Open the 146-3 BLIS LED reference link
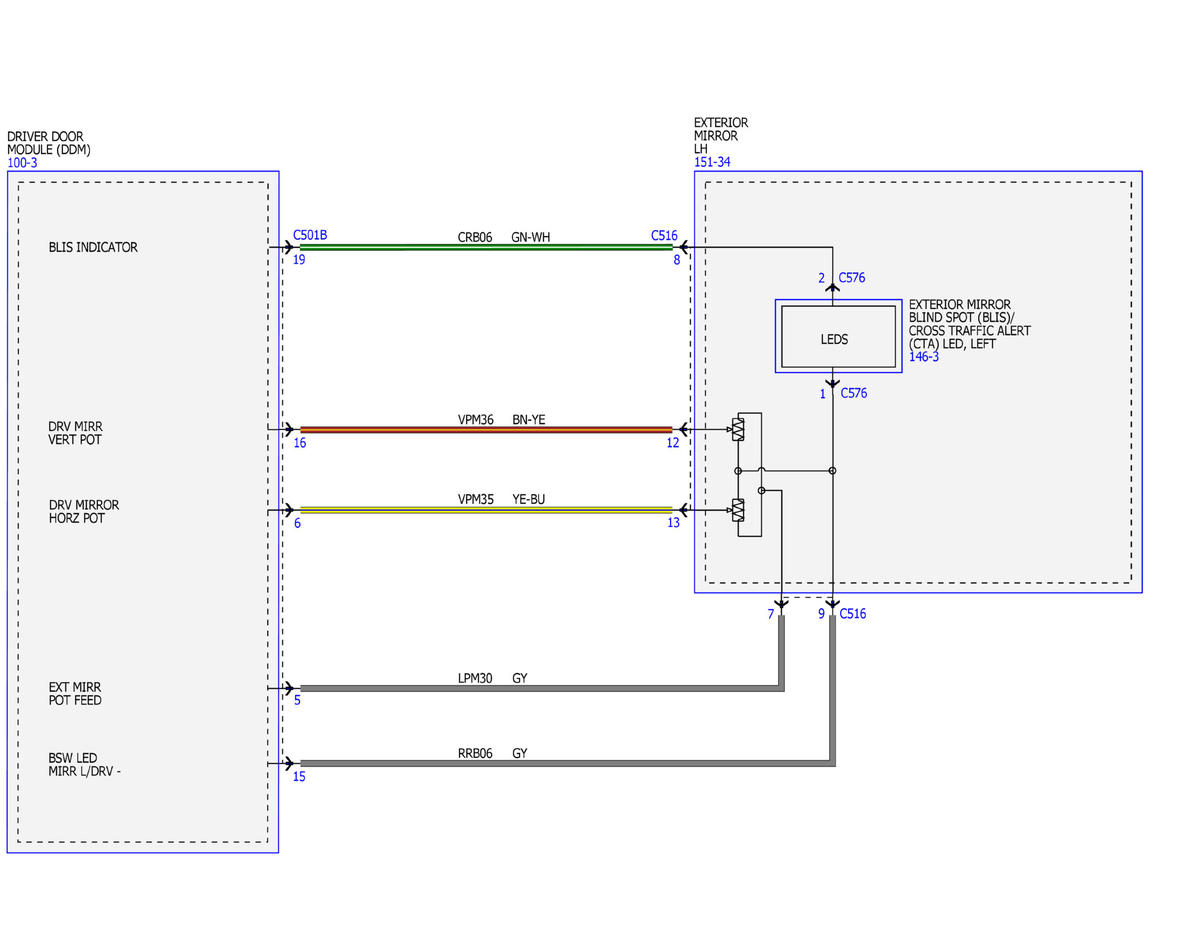 pyautogui.click(x=924, y=357)
